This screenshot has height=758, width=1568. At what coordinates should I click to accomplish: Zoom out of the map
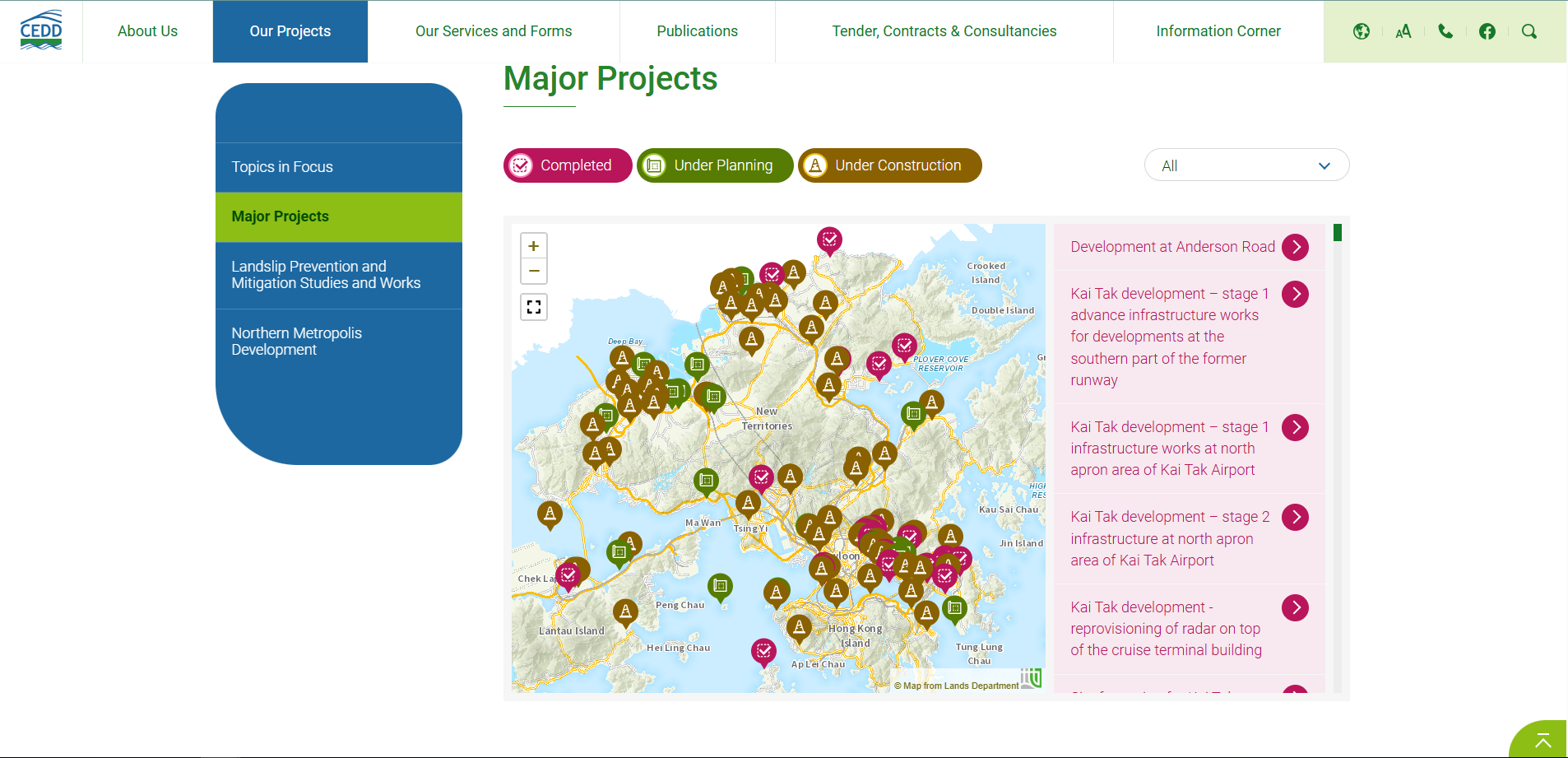(533, 270)
